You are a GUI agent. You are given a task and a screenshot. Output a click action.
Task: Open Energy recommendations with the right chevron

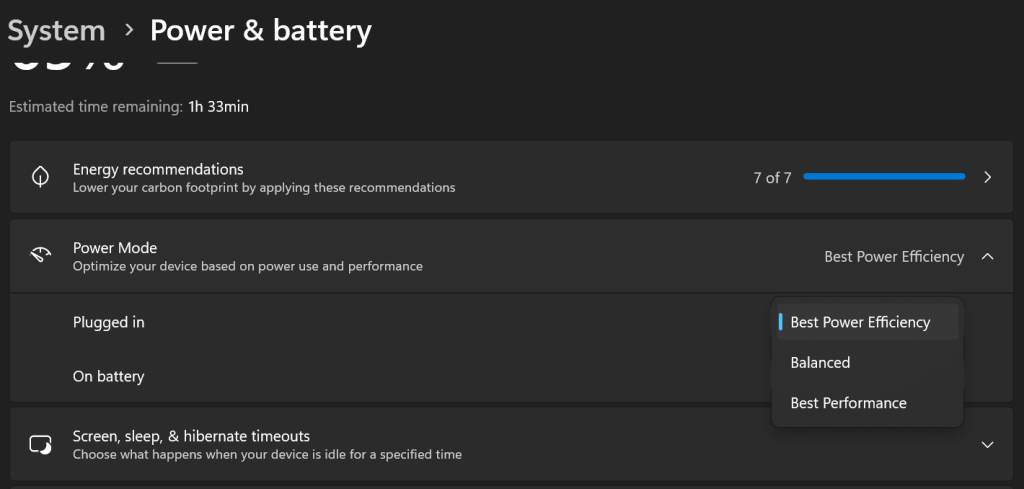pos(987,177)
